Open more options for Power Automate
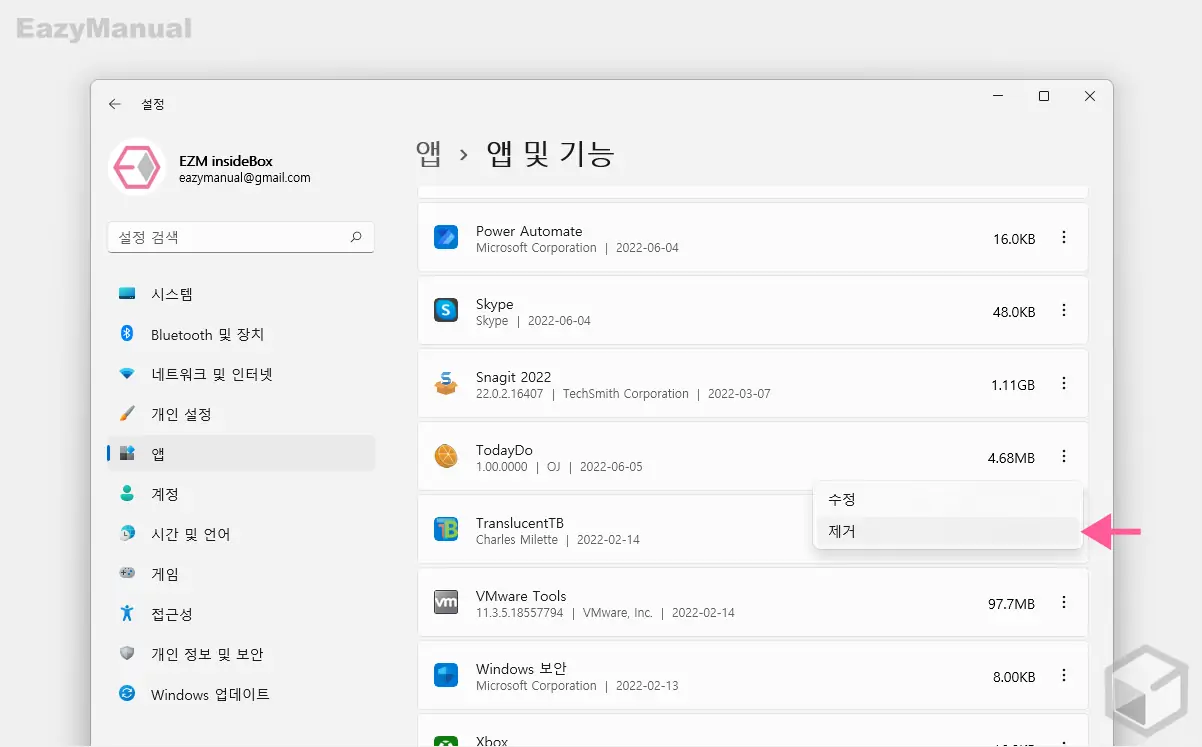This screenshot has width=1202, height=747. tap(1064, 238)
